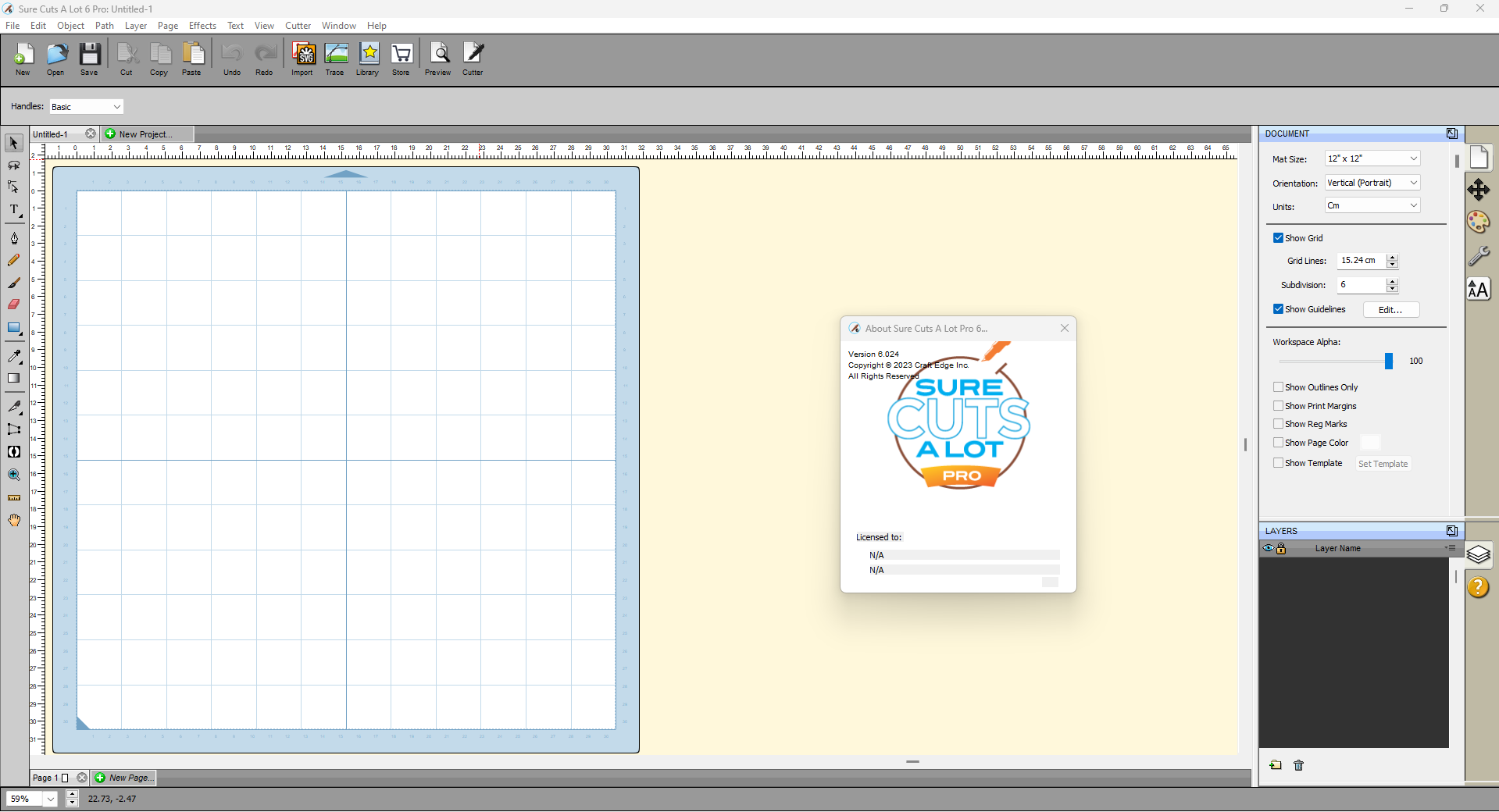
Task: Open the Effects menu
Action: pyautogui.click(x=202, y=26)
